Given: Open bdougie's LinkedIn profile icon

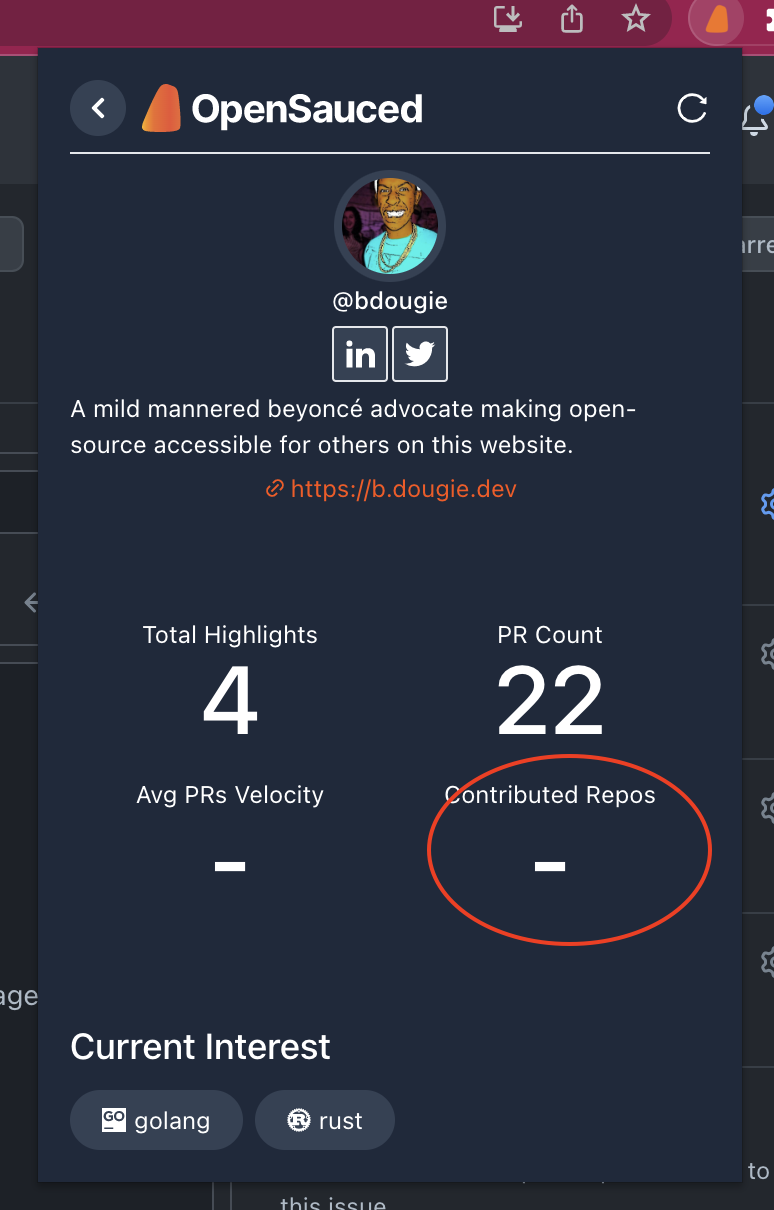Looking at the screenshot, I should (359, 354).
